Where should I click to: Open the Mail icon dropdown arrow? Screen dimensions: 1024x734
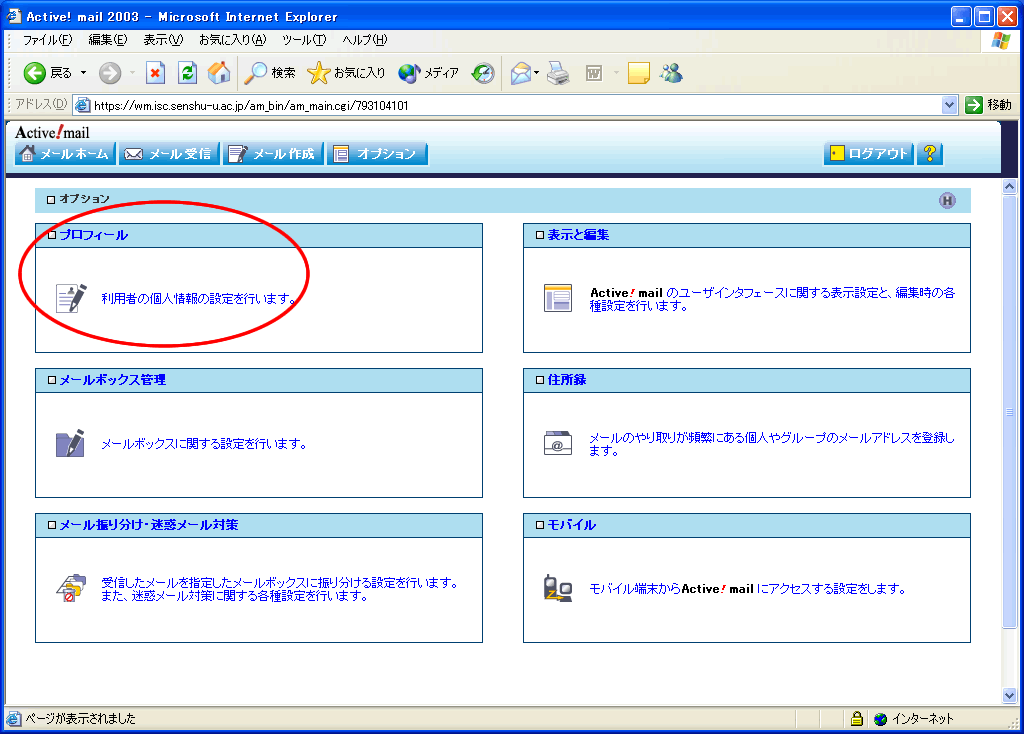coord(537,73)
